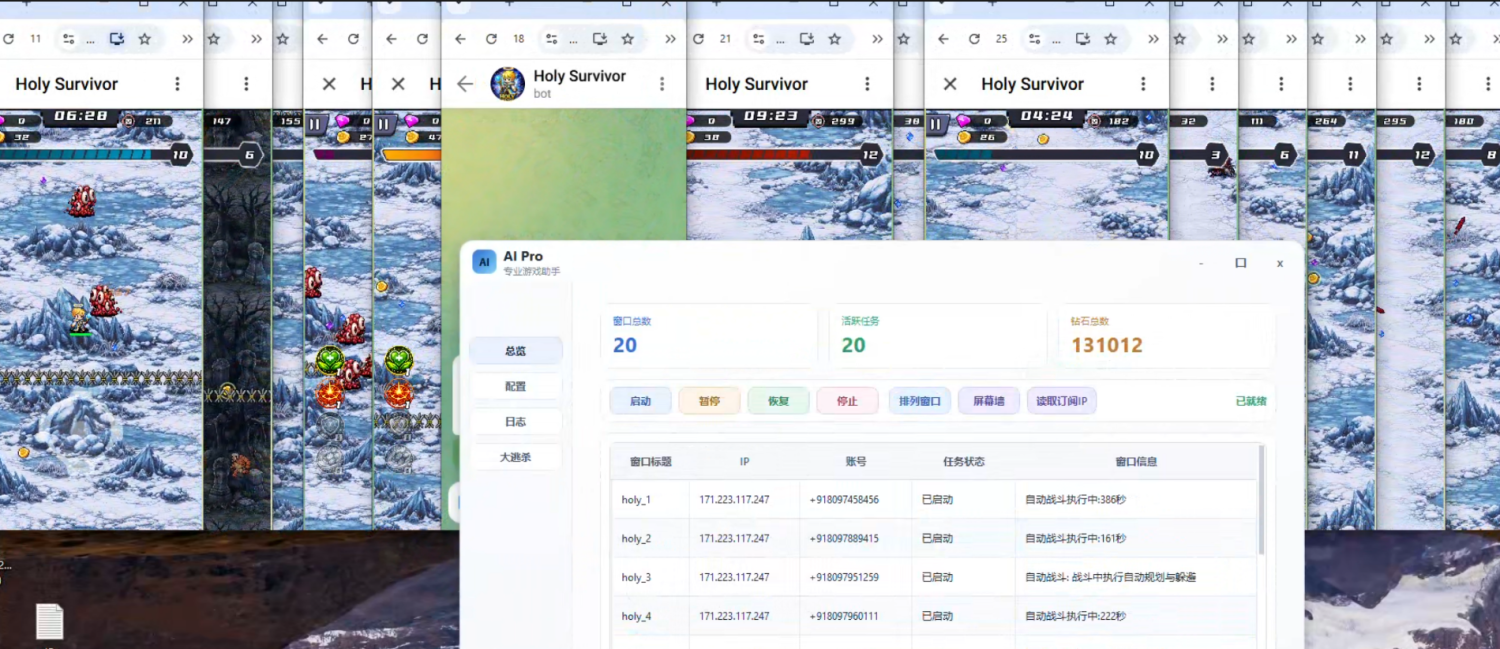Screen dimensions: 1500x649
Task: Click the AI Pro assistant logo icon
Action: [484, 261]
